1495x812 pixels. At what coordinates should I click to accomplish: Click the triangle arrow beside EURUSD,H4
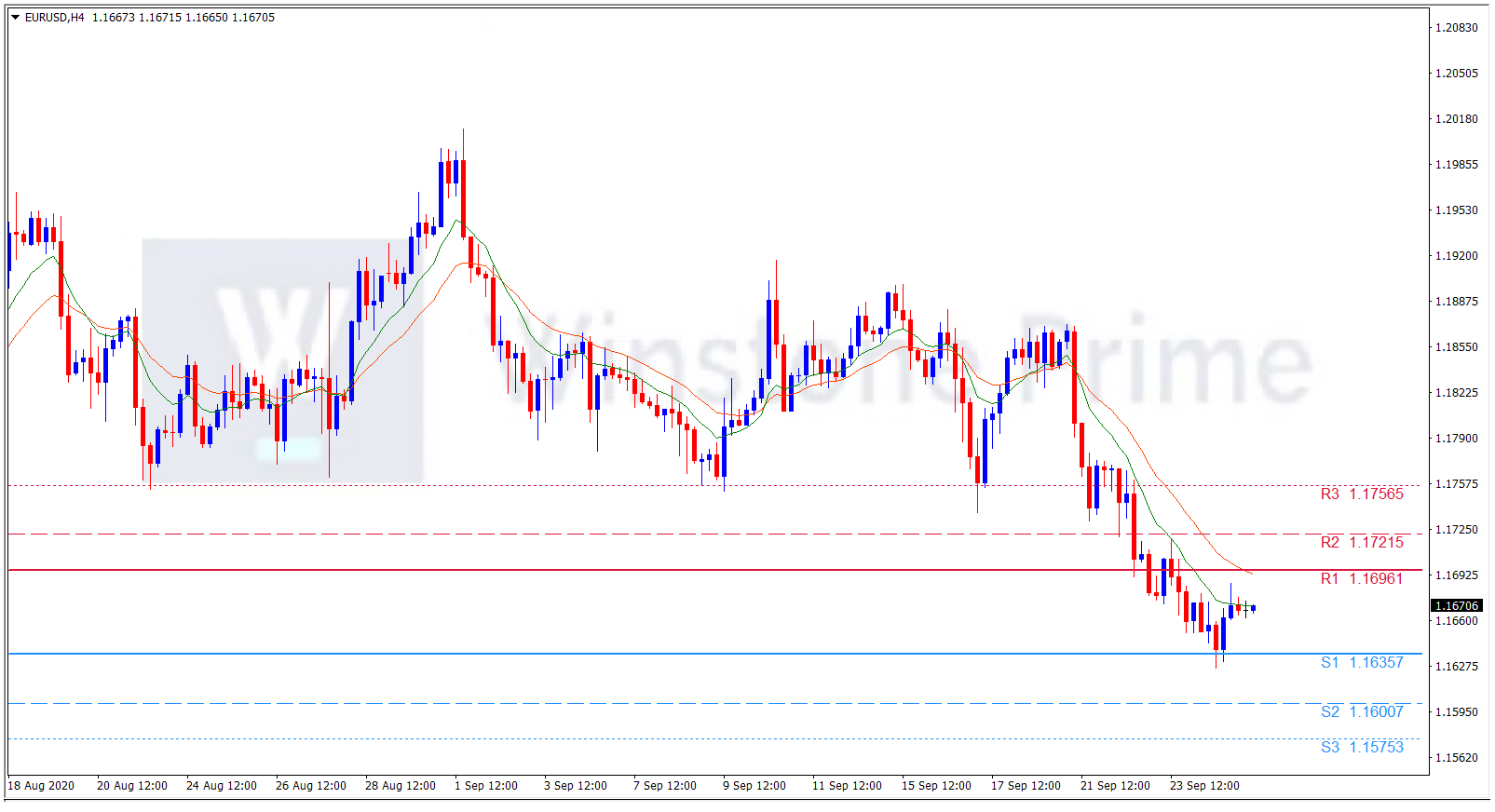[15, 18]
